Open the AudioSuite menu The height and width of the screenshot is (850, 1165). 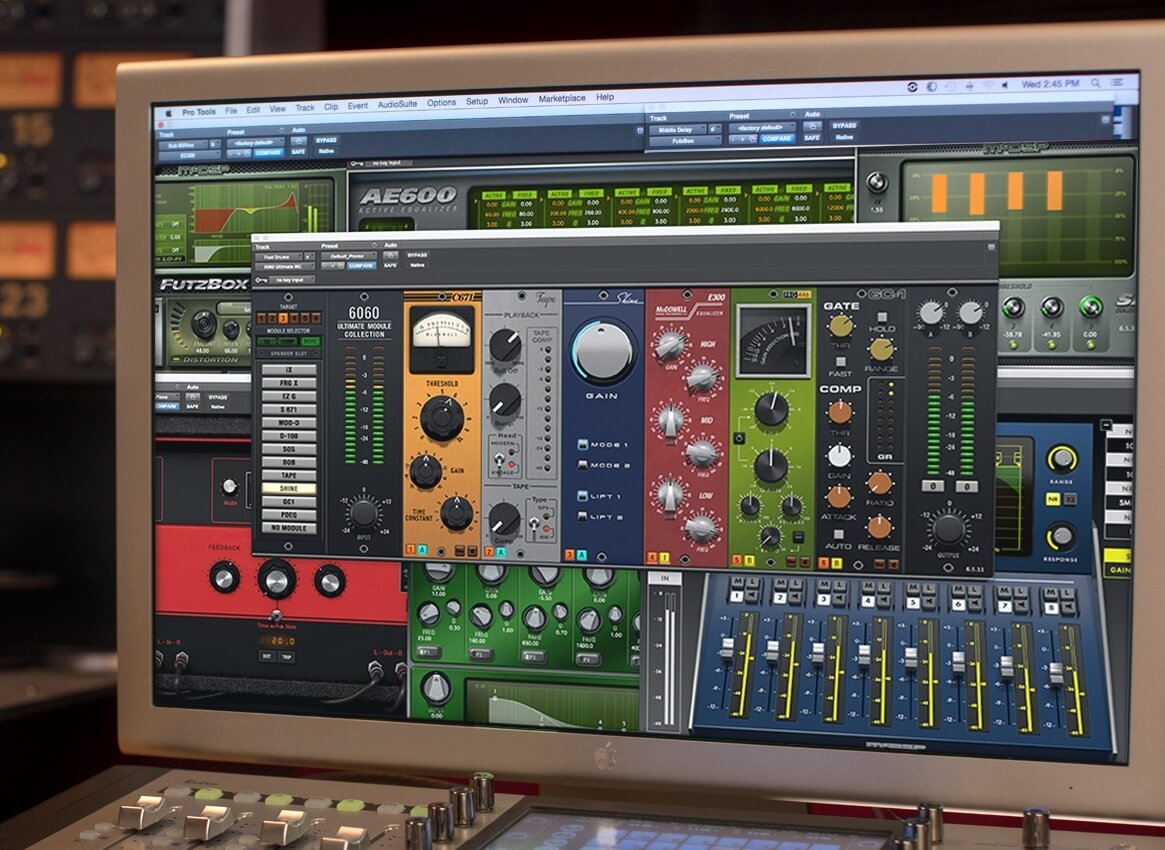pyautogui.click(x=397, y=103)
